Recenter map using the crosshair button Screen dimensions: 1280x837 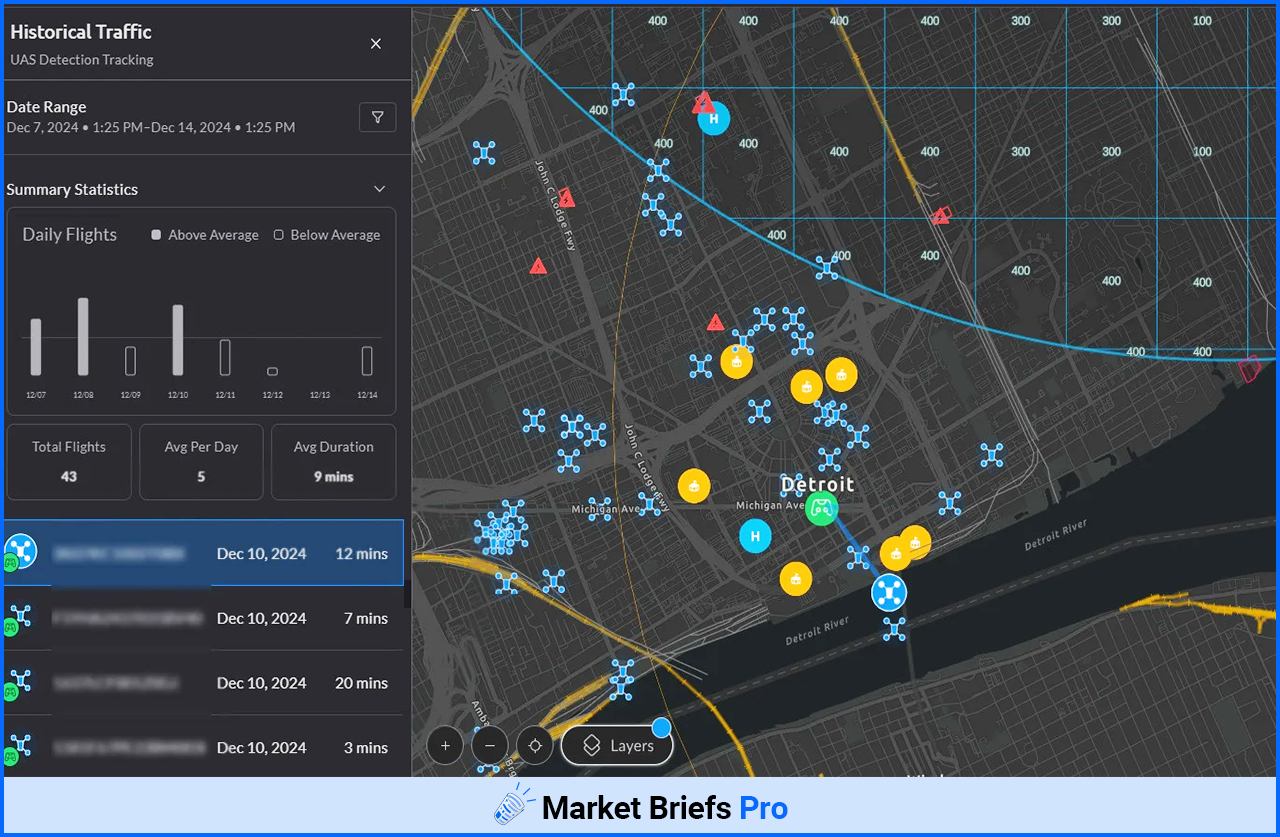[x=535, y=746]
